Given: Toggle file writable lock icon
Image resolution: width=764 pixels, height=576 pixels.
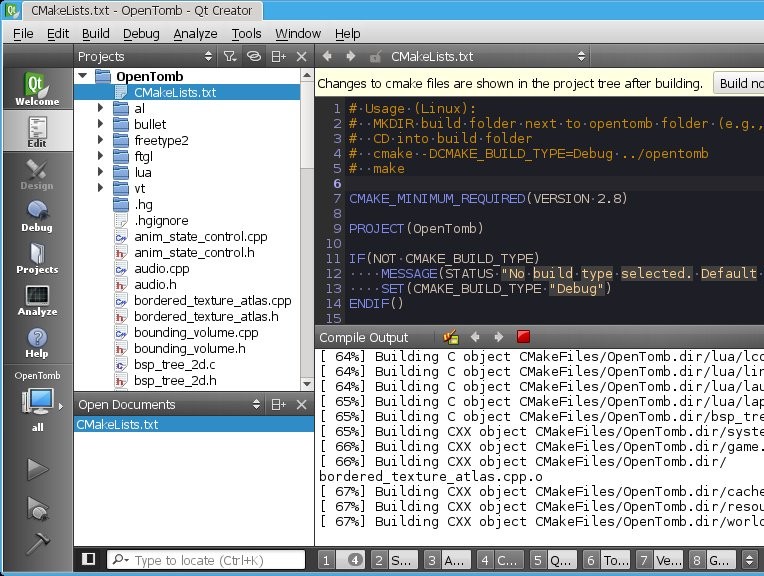Looking at the screenshot, I should click(x=375, y=57).
